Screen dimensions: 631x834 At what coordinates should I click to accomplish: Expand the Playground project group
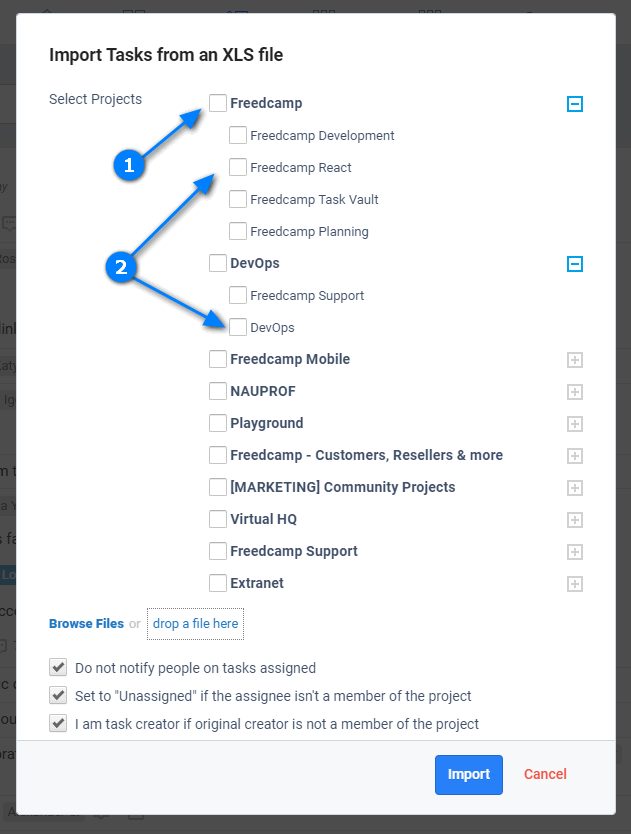(x=575, y=424)
